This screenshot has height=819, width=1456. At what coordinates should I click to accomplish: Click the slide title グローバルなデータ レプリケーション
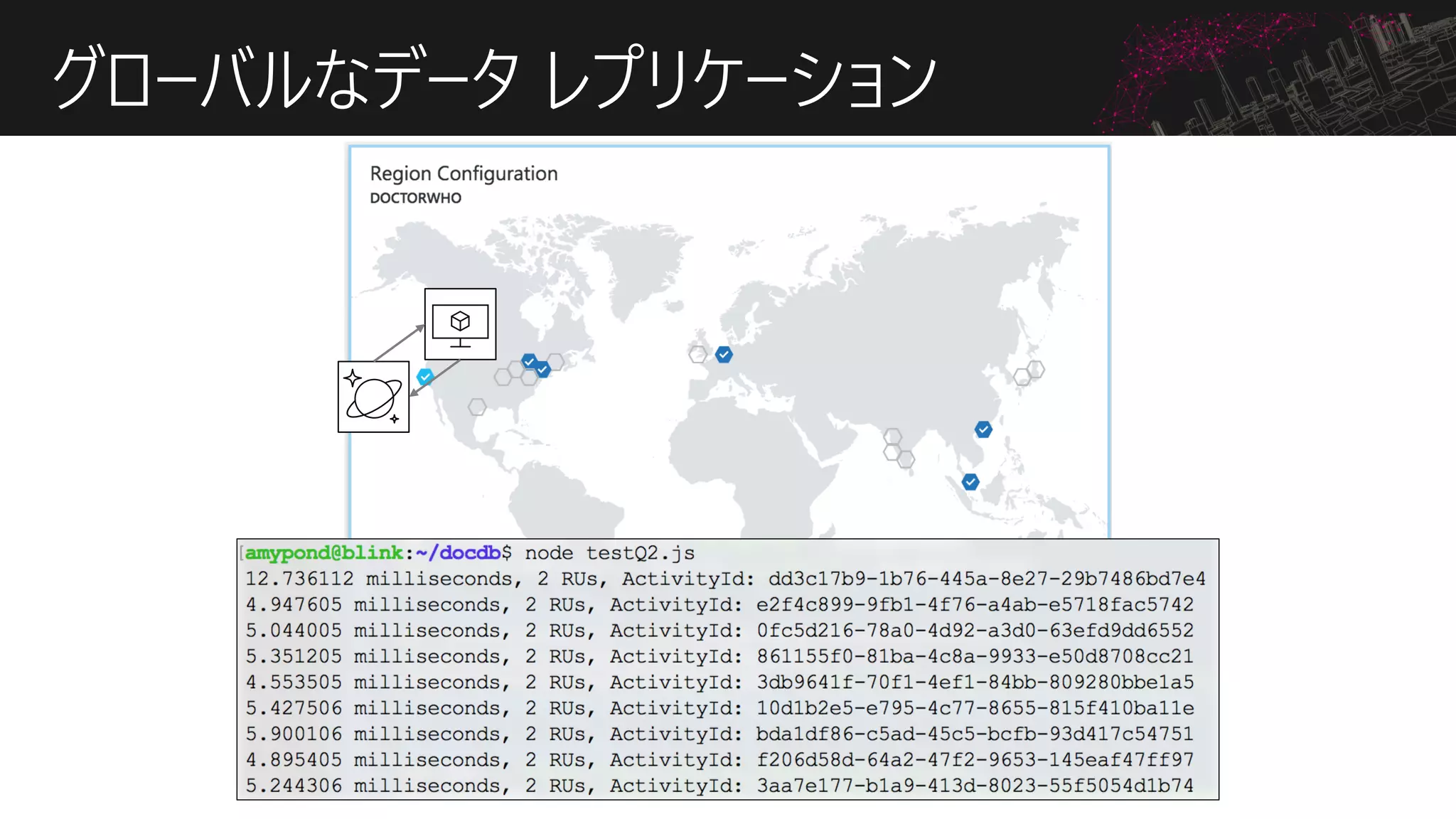pos(494,77)
